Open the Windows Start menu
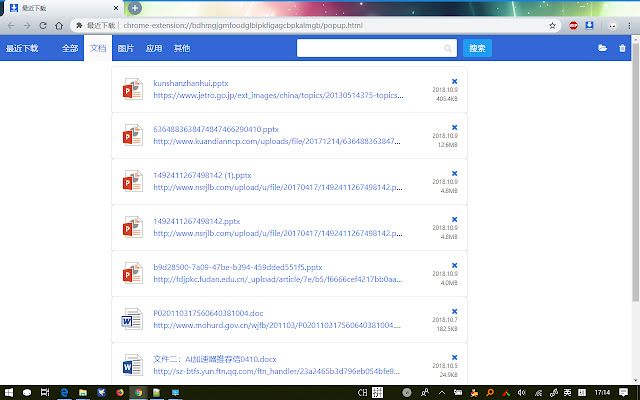Screen dimensions: 640x400 point(9,392)
